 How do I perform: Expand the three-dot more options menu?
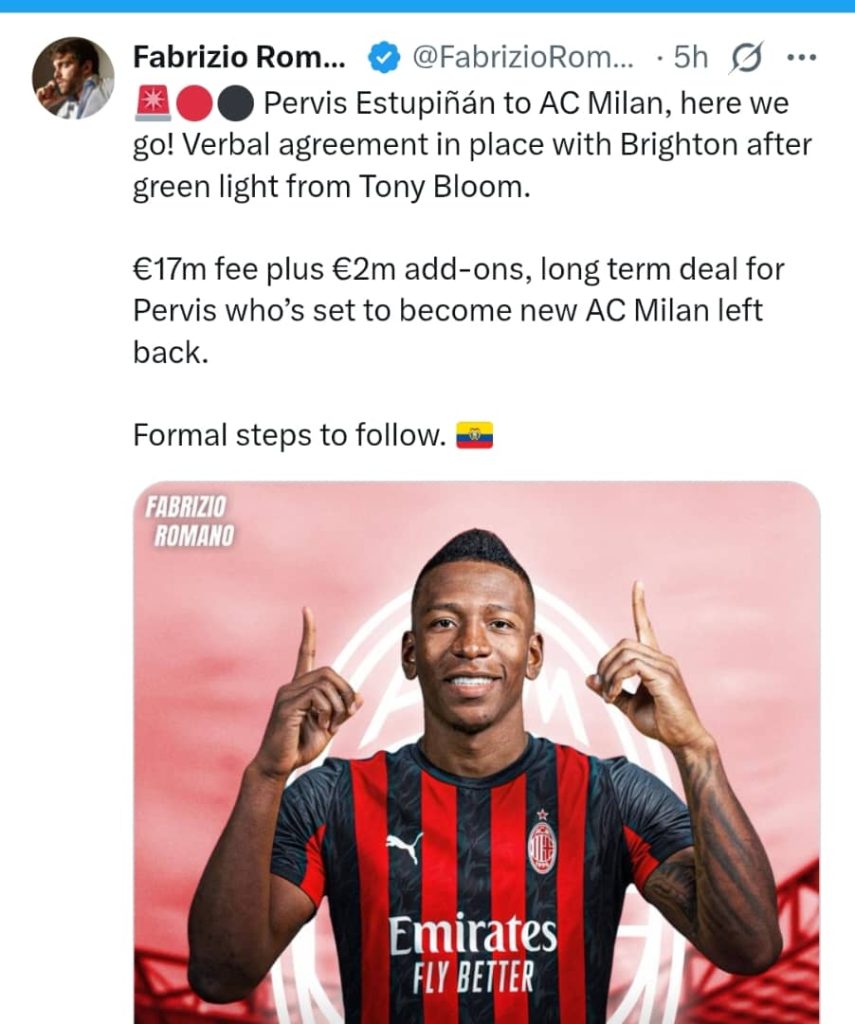pos(802,57)
